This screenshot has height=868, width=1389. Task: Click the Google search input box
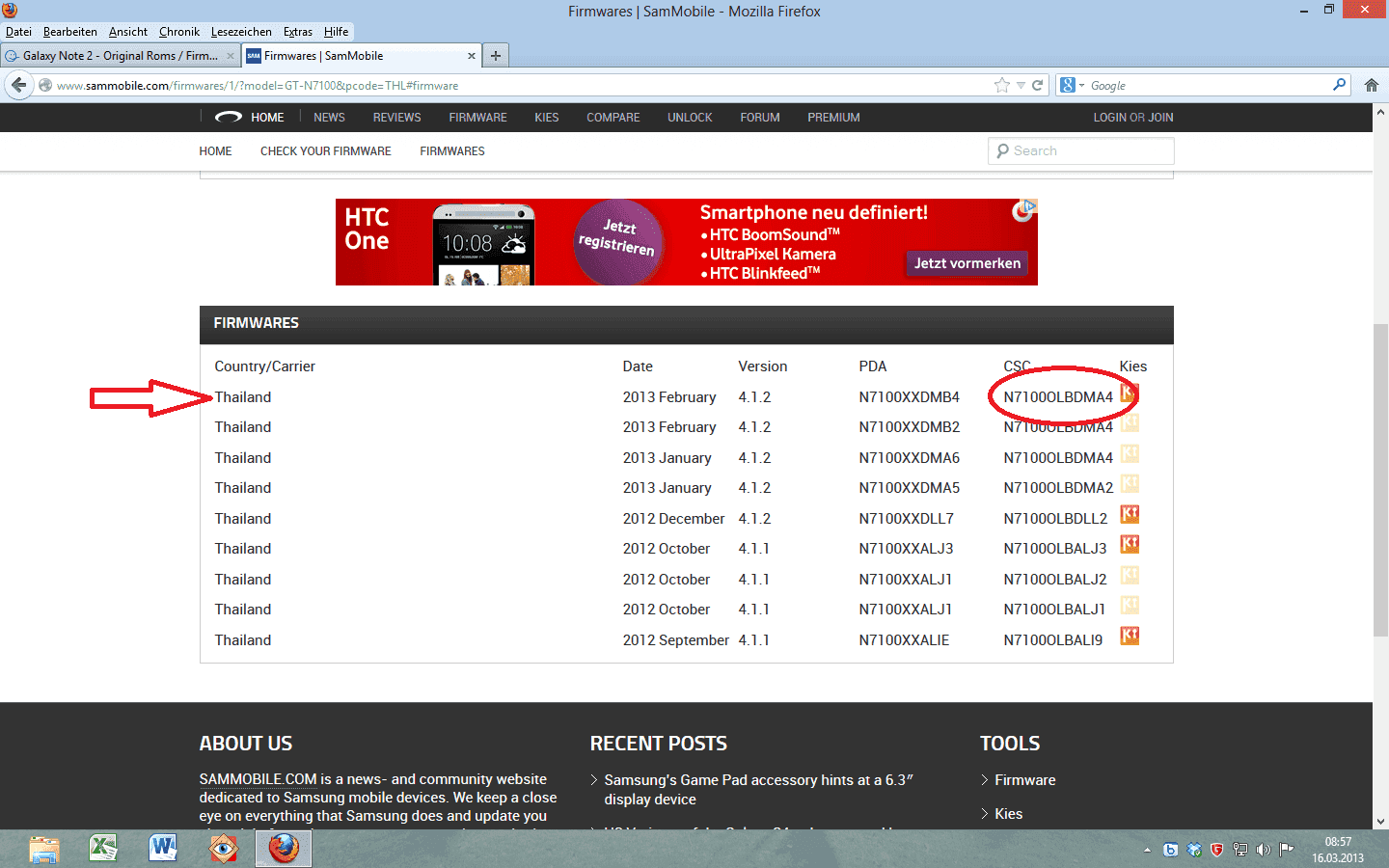click(x=1209, y=85)
